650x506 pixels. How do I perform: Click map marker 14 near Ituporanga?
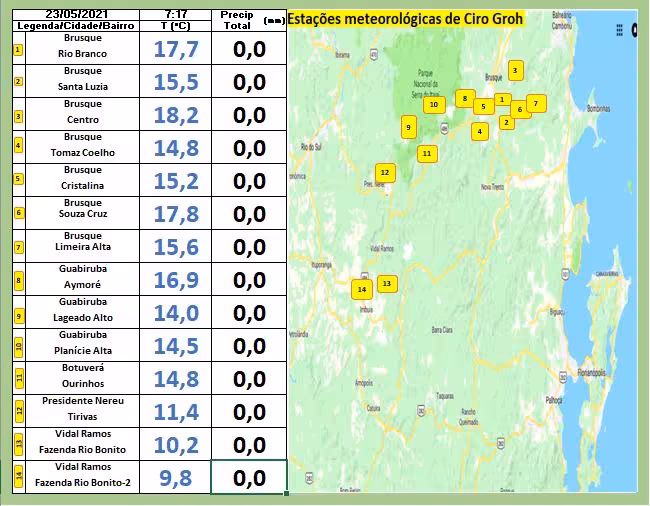362,289
